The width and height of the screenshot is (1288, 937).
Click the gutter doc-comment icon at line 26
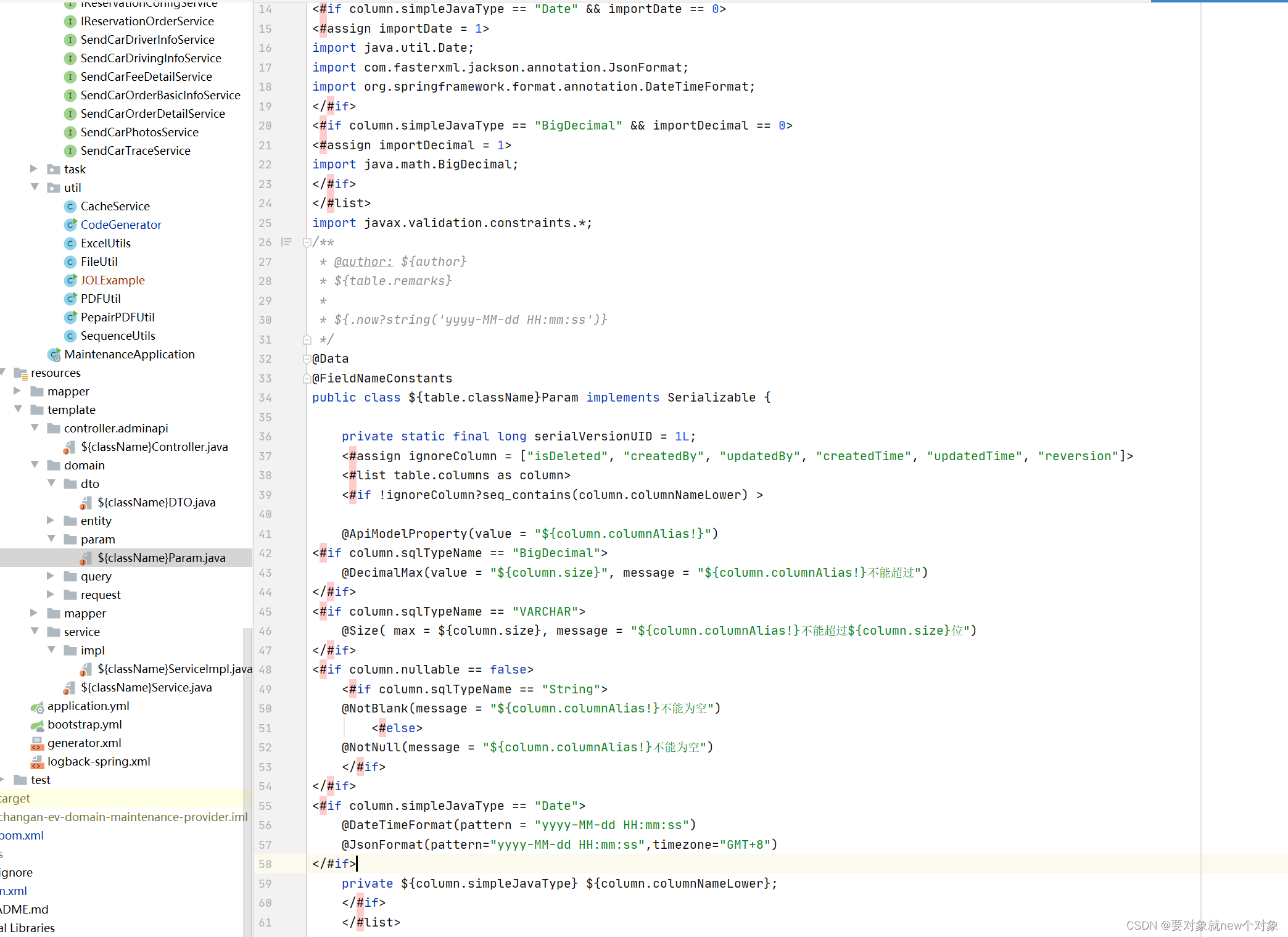286,242
